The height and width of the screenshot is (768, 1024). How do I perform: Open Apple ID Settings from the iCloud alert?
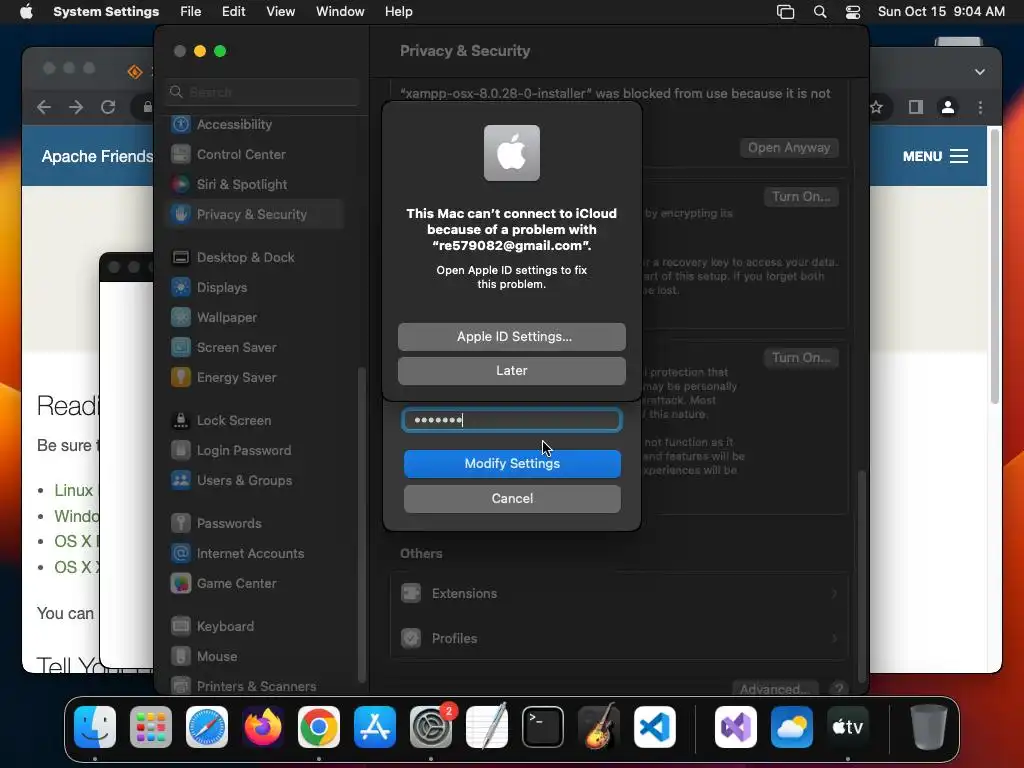(x=511, y=336)
